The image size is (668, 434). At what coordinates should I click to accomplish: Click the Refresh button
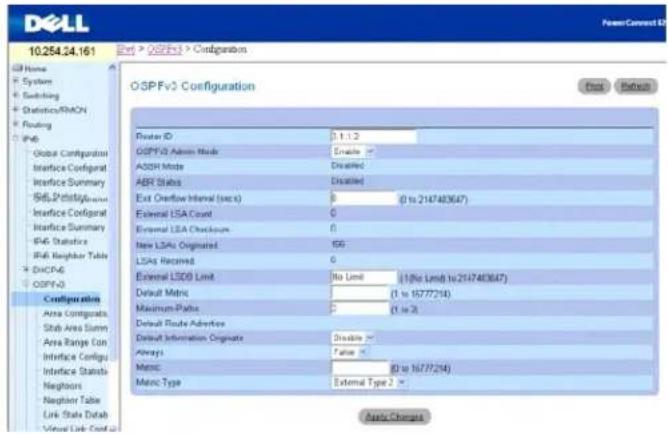click(635, 86)
